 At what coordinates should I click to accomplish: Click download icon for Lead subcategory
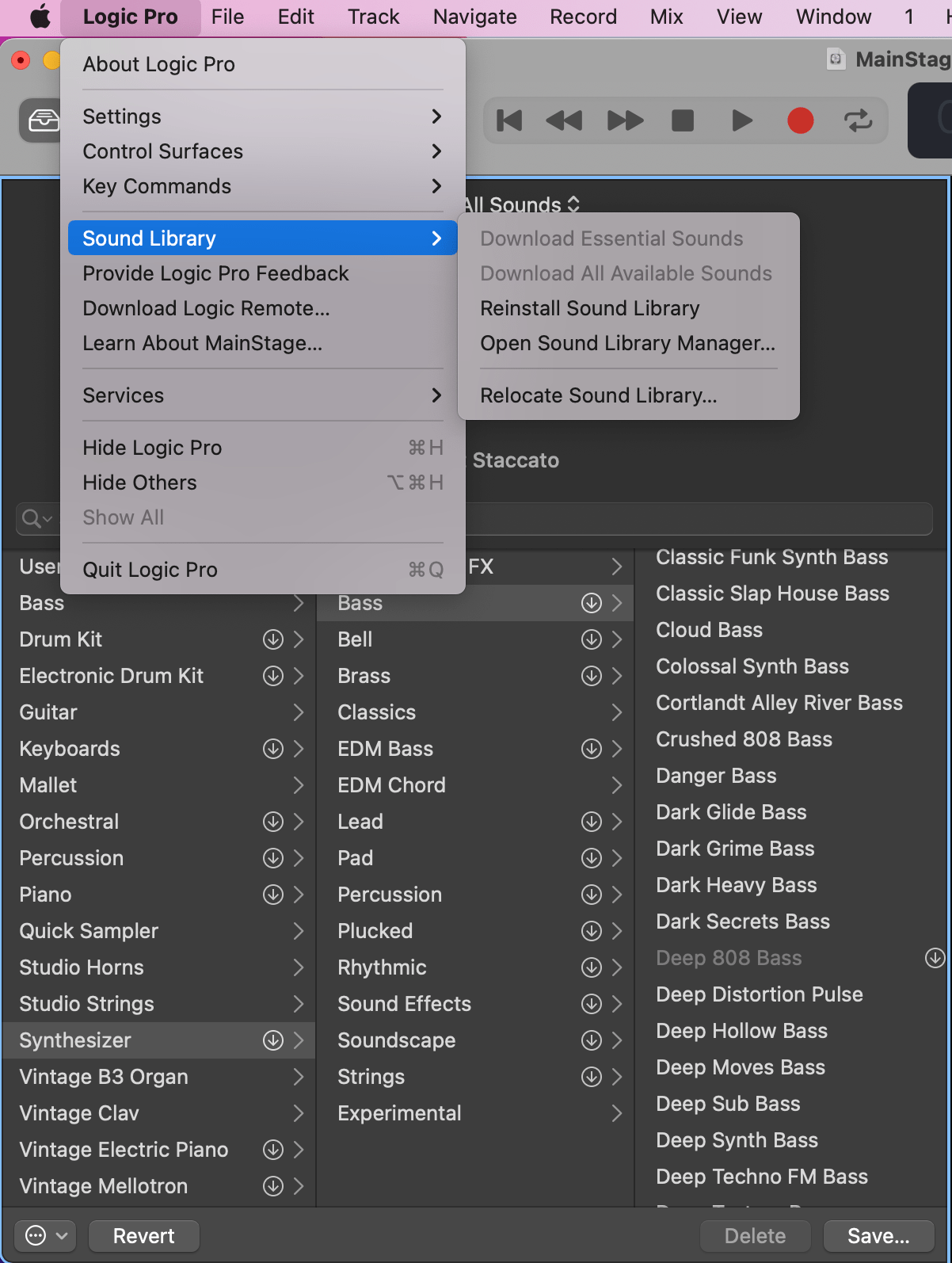(x=592, y=822)
